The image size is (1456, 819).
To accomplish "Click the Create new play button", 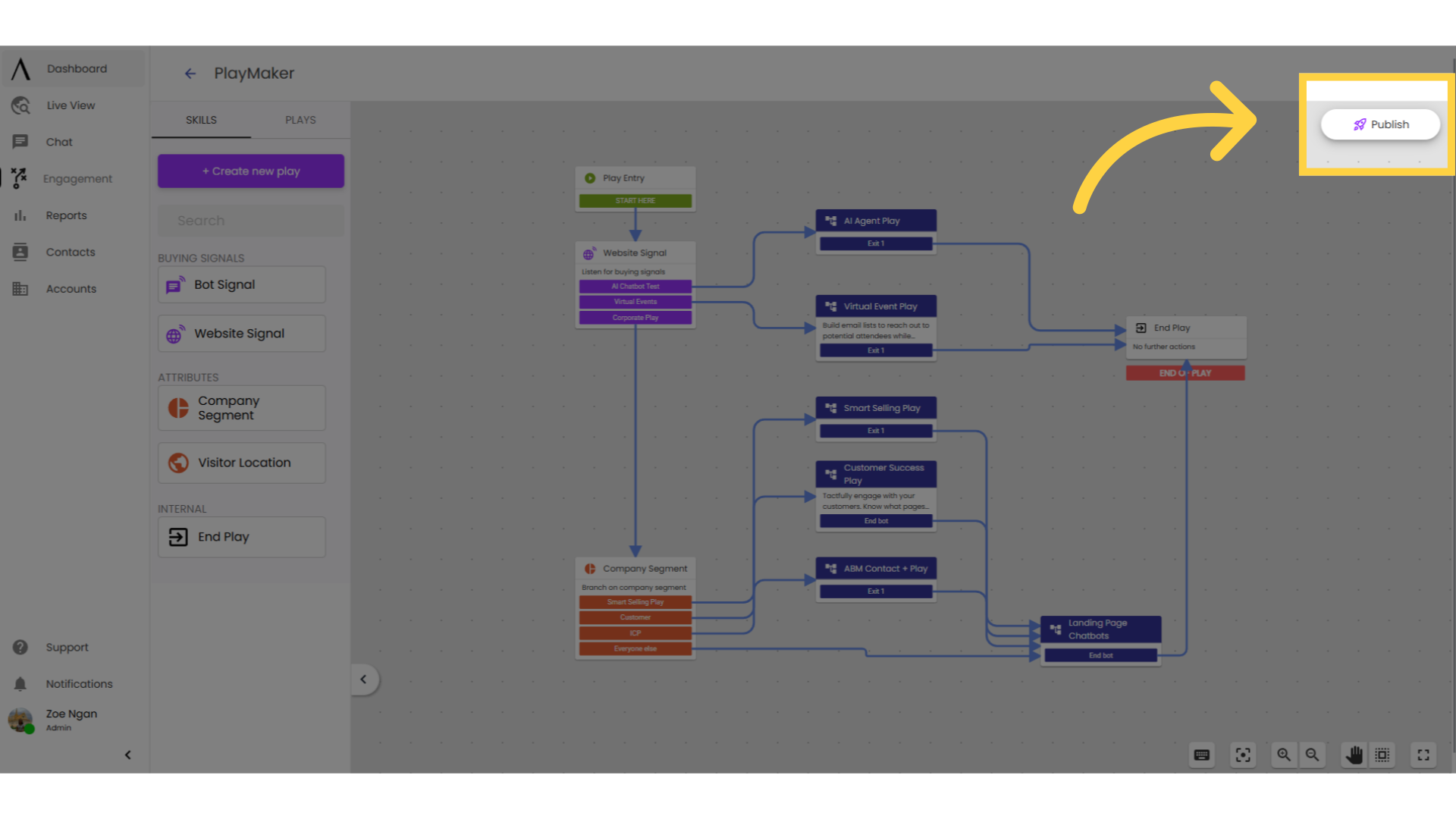I will [x=250, y=171].
